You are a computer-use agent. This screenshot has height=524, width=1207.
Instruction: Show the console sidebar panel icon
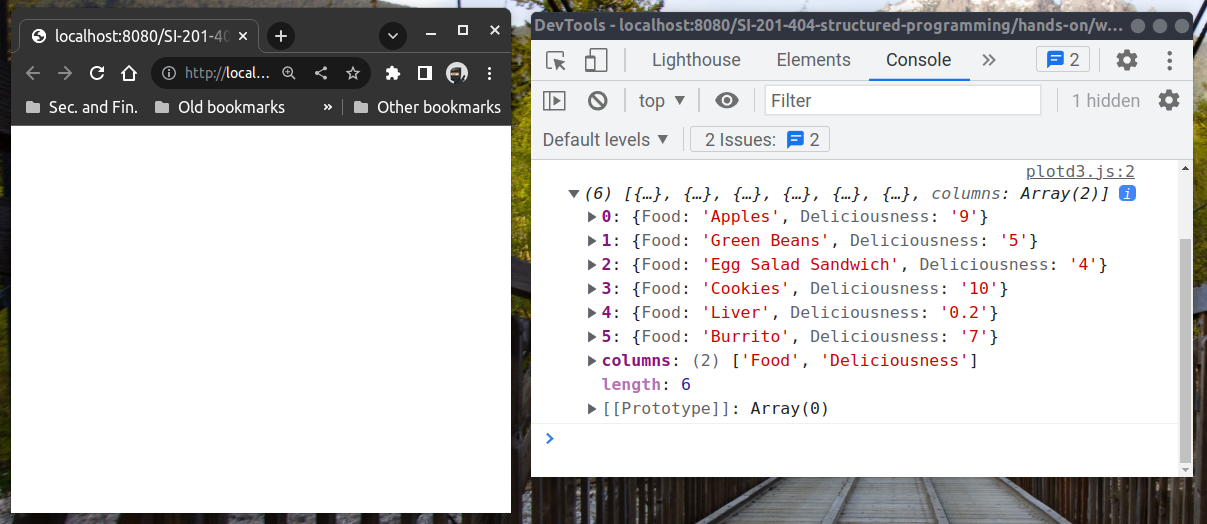(x=554, y=101)
